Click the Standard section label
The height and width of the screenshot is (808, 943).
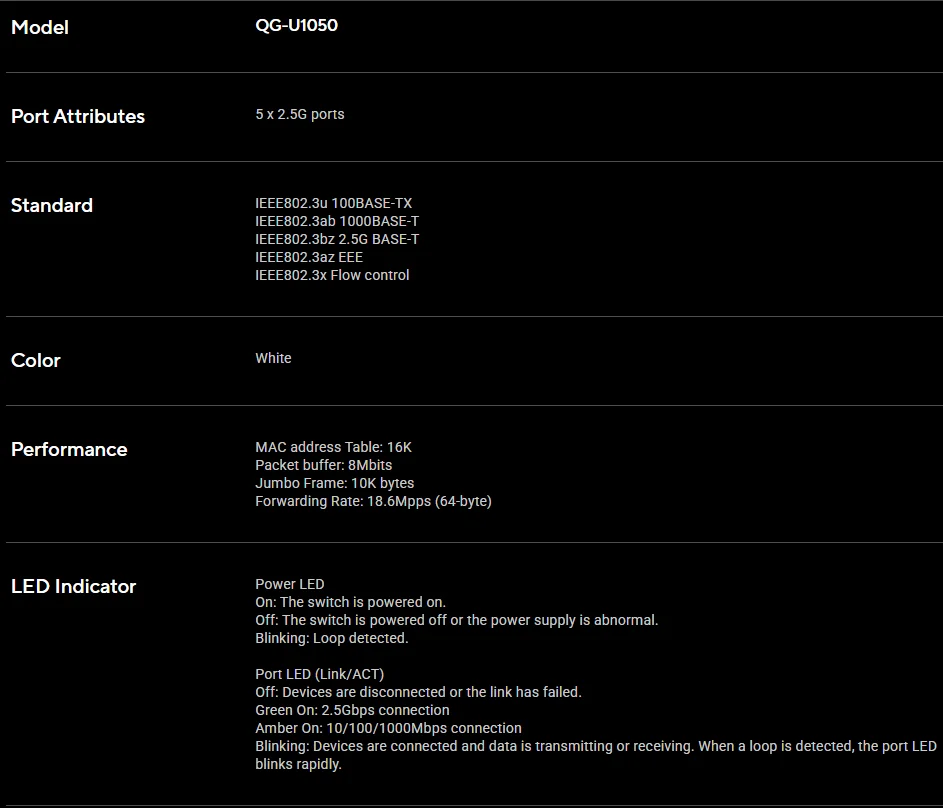pyautogui.click(x=52, y=205)
